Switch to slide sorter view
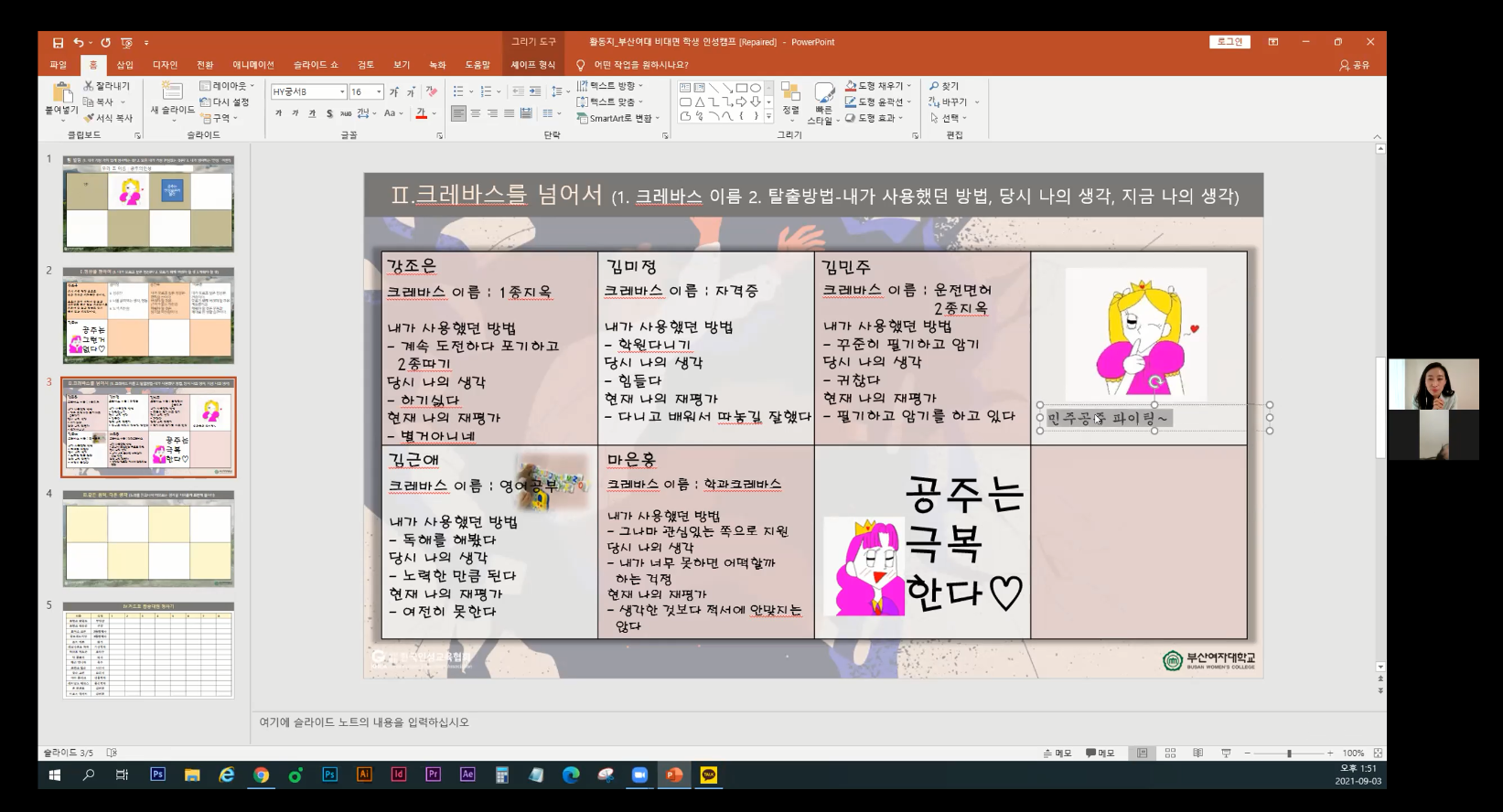Viewport: 1503px width, 812px height. click(x=1170, y=753)
